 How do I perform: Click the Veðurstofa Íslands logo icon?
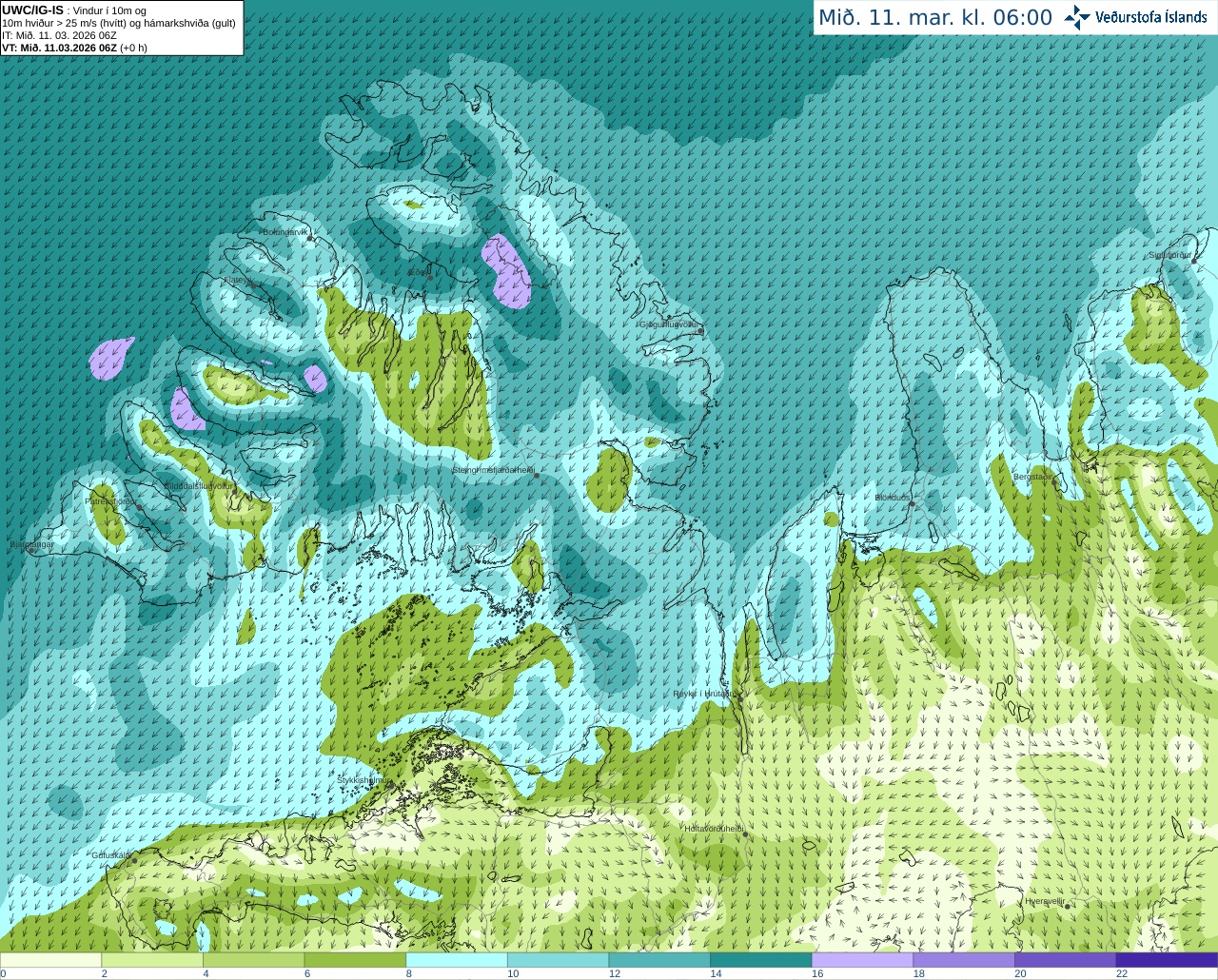coord(1076,17)
